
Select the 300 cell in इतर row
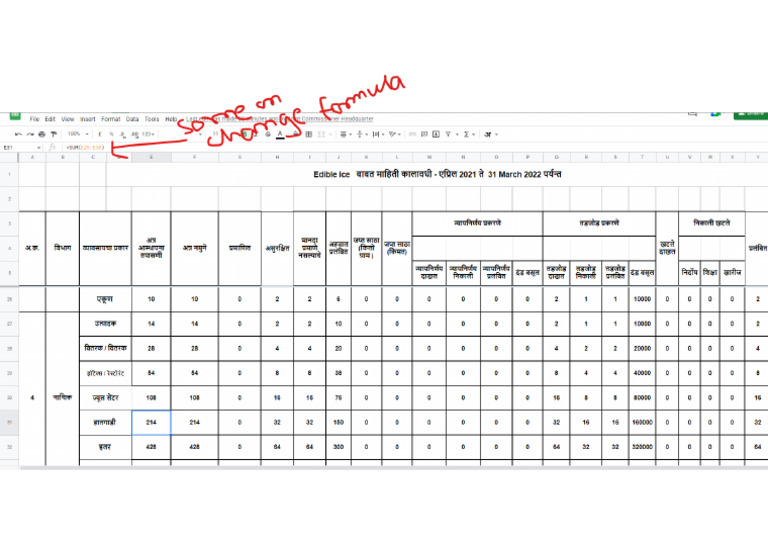338,447
